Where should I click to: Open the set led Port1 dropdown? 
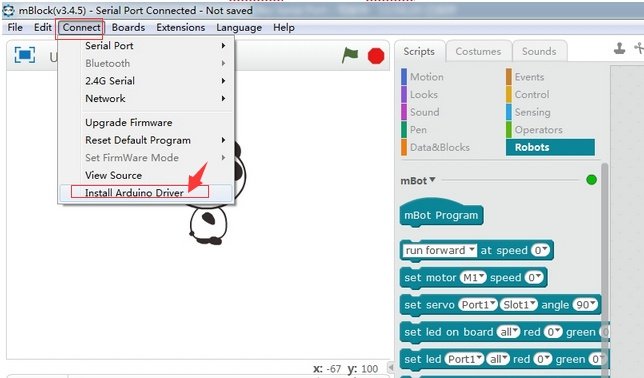click(464, 359)
